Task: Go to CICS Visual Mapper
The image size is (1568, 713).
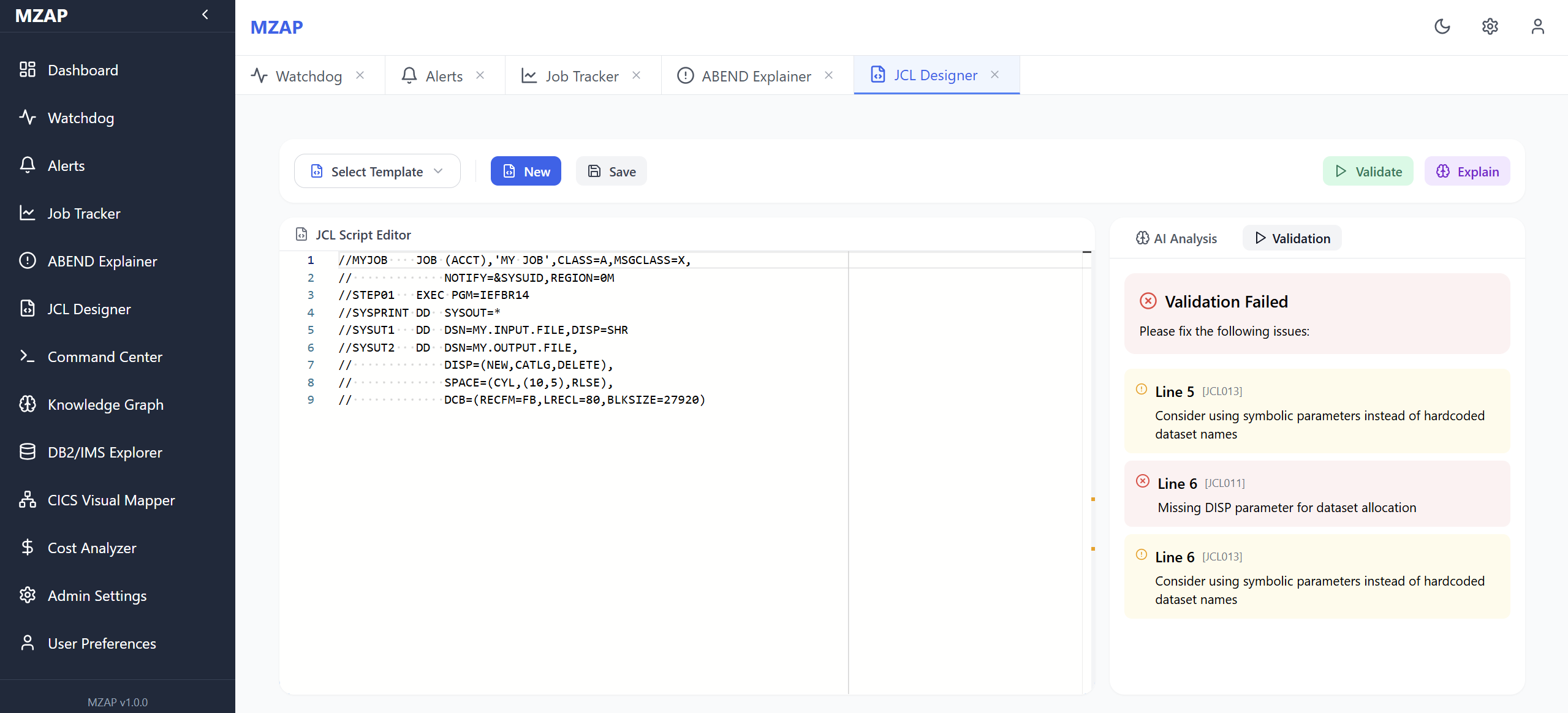Action: click(x=111, y=500)
